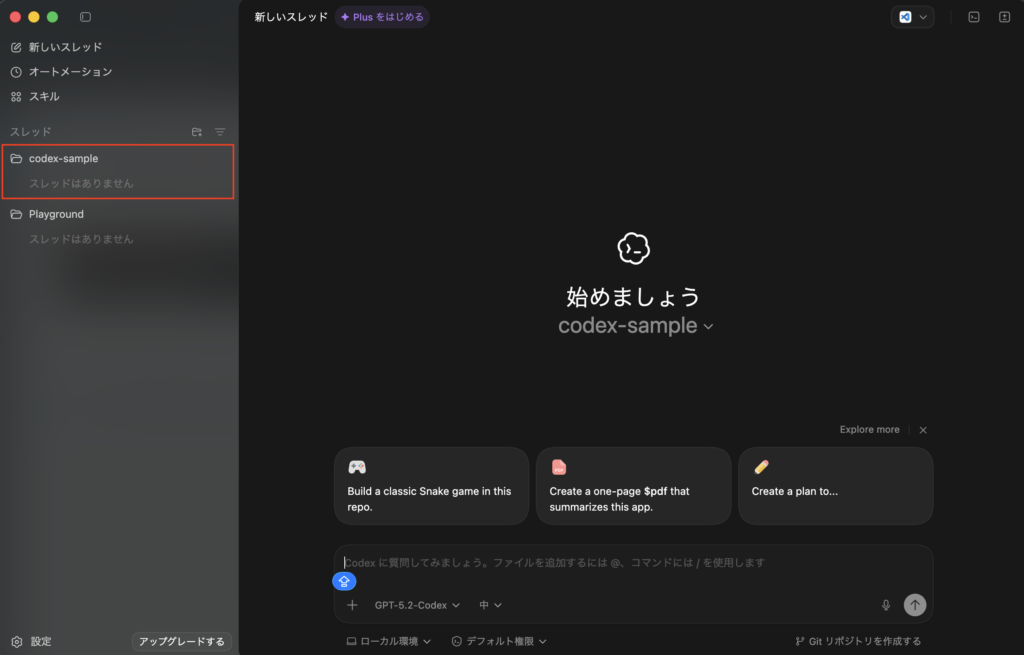This screenshot has height=655, width=1024.
Task: Select the Snake game suggestion card
Action: tap(431, 486)
